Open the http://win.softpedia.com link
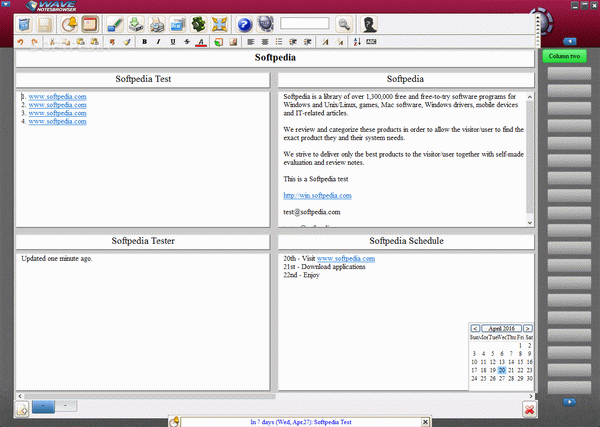 [x=317, y=196]
